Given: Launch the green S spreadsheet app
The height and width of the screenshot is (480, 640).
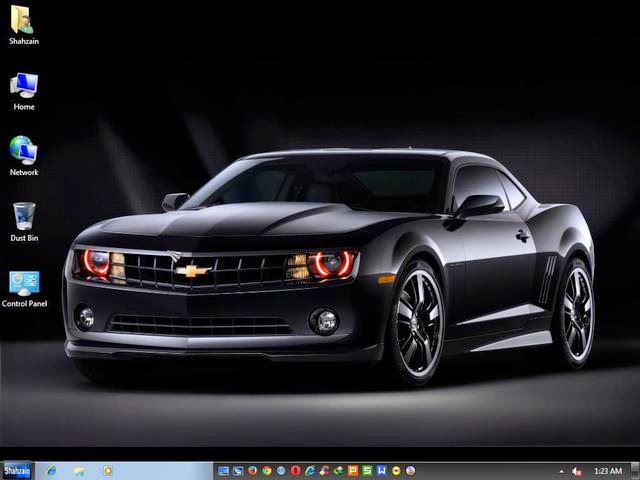Looking at the screenshot, I should coord(367,471).
